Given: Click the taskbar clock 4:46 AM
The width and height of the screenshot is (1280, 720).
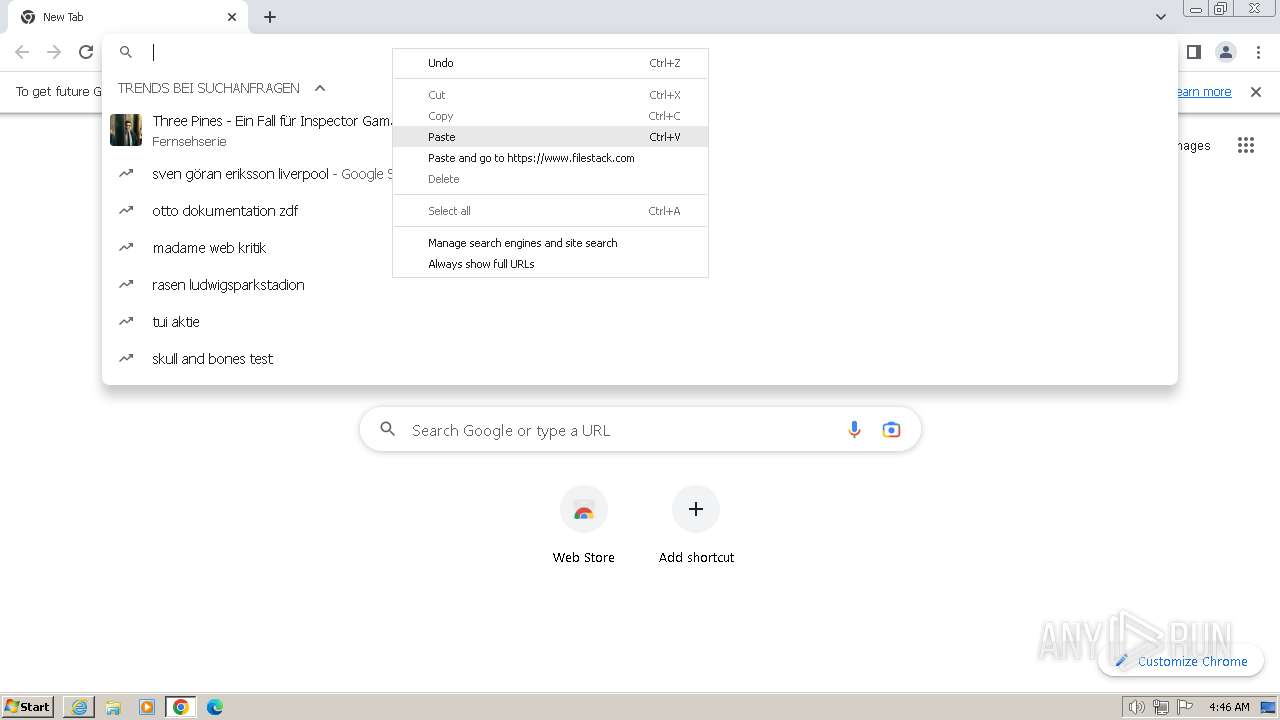Looking at the screenshot, I should click(x=1229, y=707).
